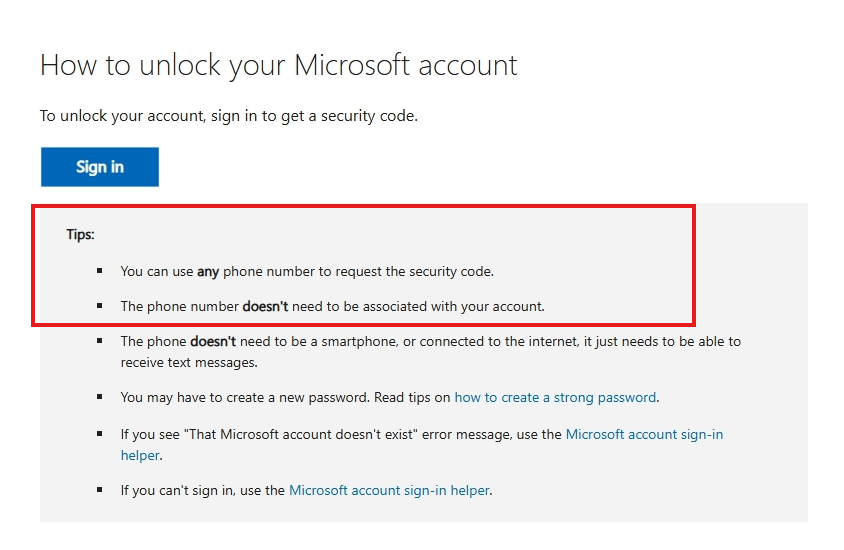Click bullet before "You may have to create"
The width and height of the screenshot is (844, 550).
pyautogui.click(x=100, y=397)
